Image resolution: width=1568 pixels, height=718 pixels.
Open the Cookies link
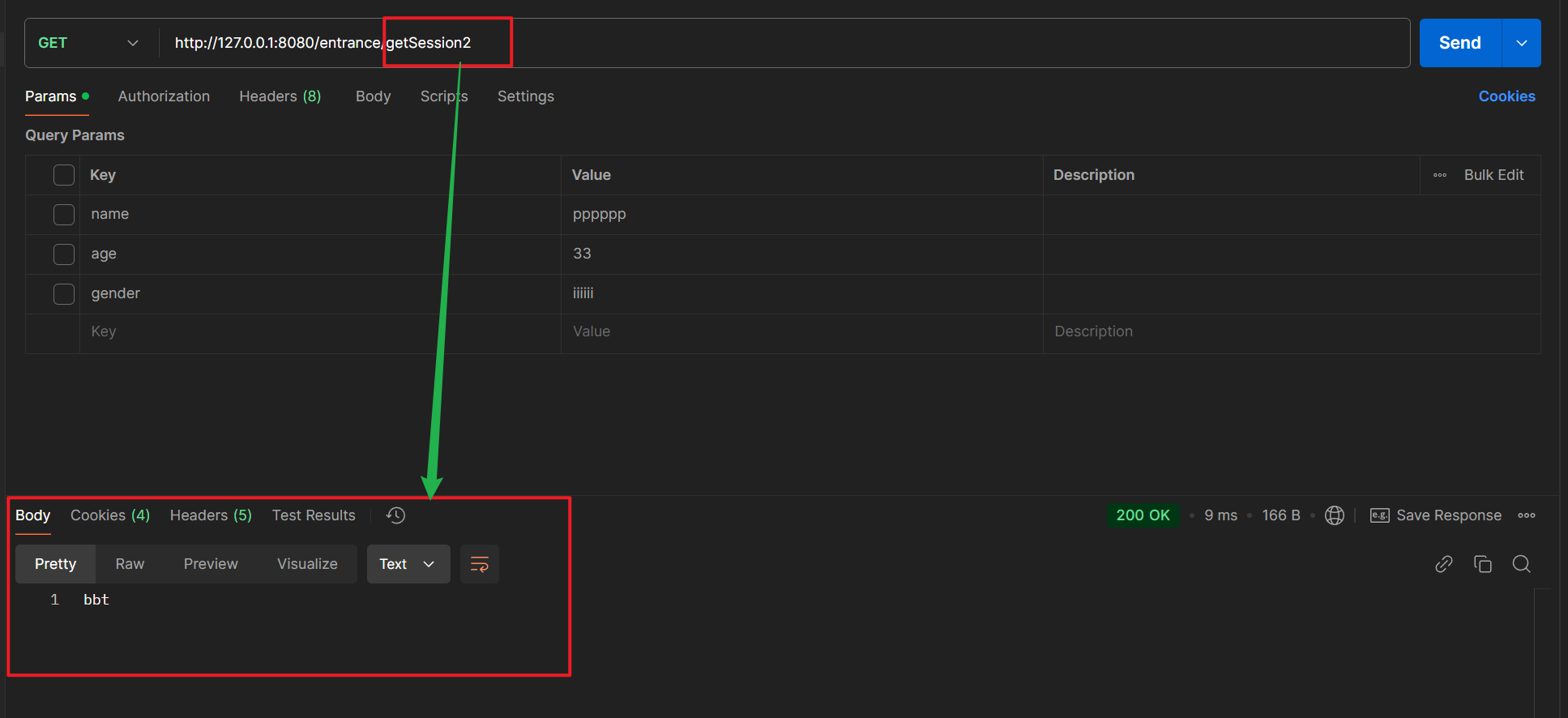tap(1506, 96)
